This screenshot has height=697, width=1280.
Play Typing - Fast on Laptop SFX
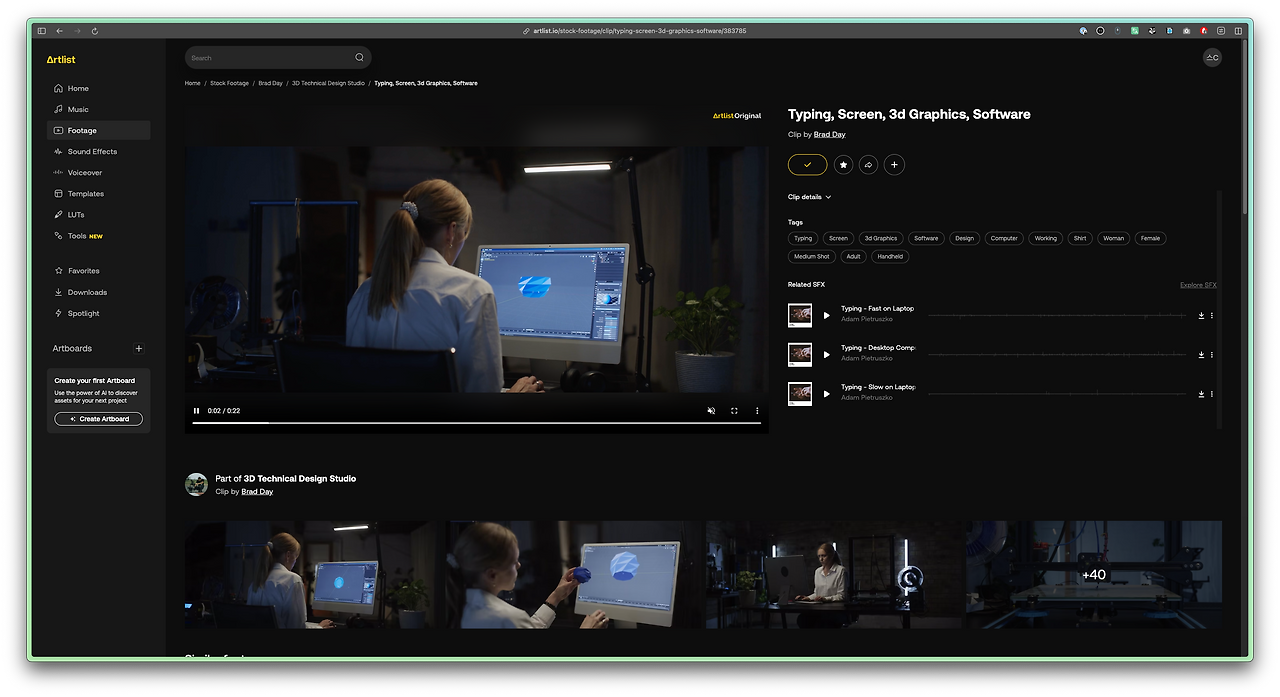coord(826,316)
